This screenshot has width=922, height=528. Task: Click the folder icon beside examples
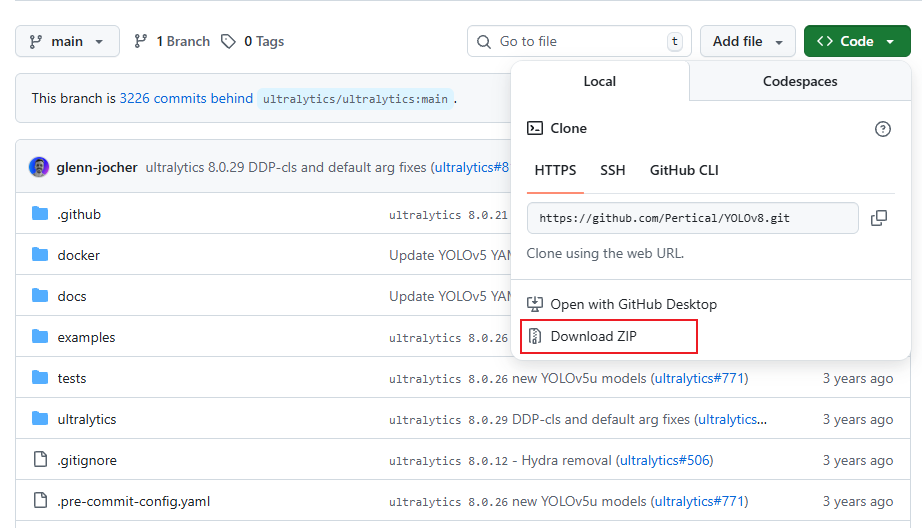pyautogui.click(x=40, y=336)
